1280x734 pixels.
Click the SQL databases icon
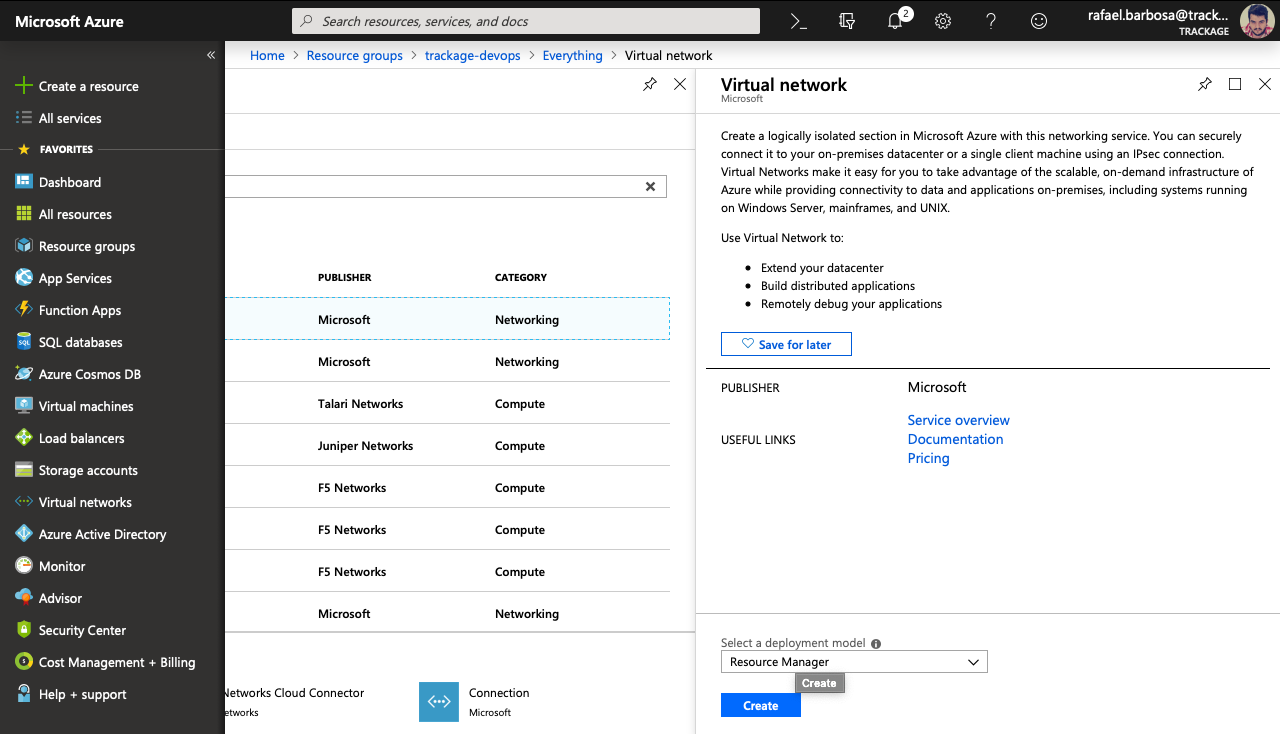23,342
